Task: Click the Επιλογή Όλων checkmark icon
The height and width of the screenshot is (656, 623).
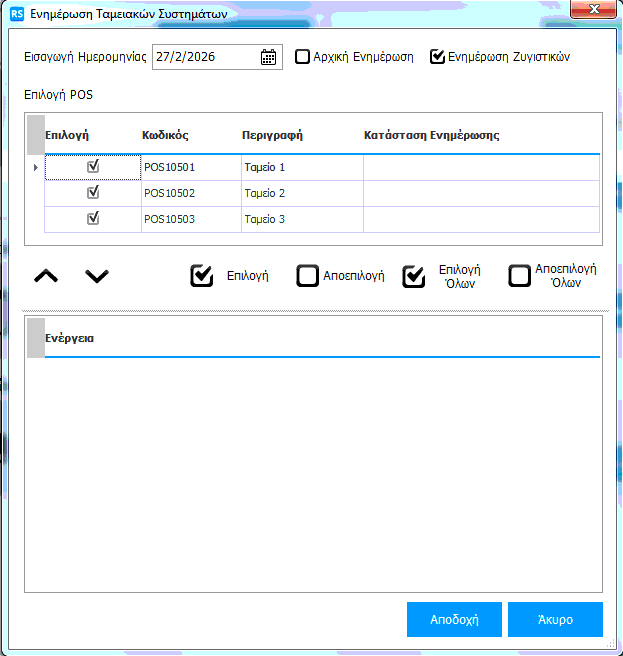Action: 414,276
